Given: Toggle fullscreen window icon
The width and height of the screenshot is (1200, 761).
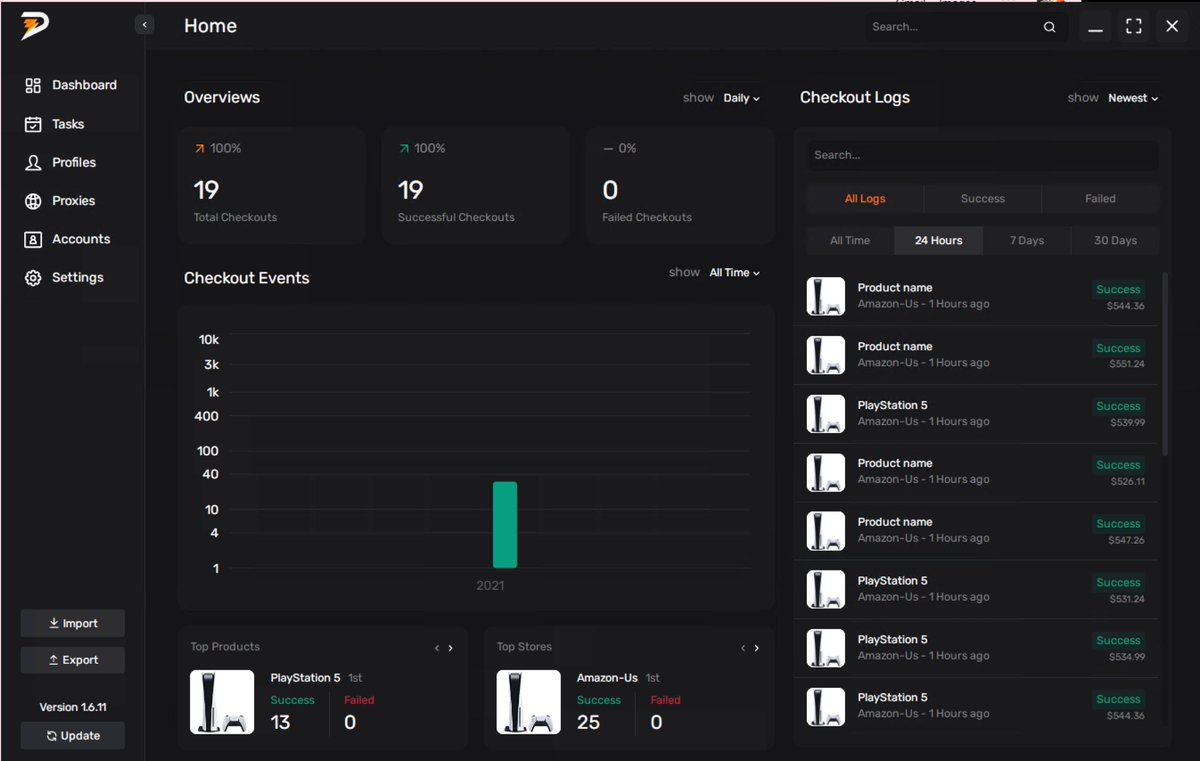Looking at the screenshot, I should [x=1134, y=27].
